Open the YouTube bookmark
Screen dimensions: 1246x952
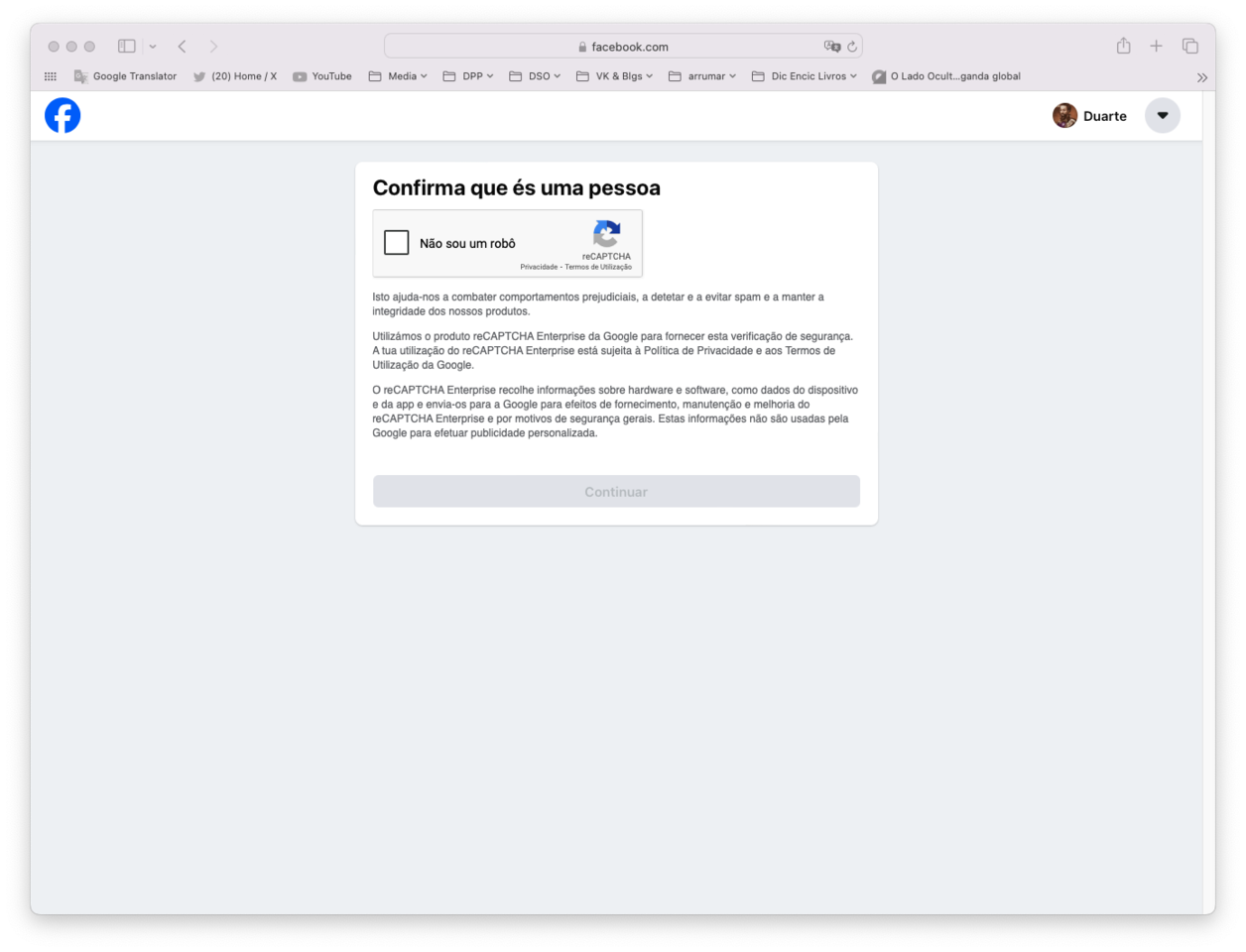322,76
